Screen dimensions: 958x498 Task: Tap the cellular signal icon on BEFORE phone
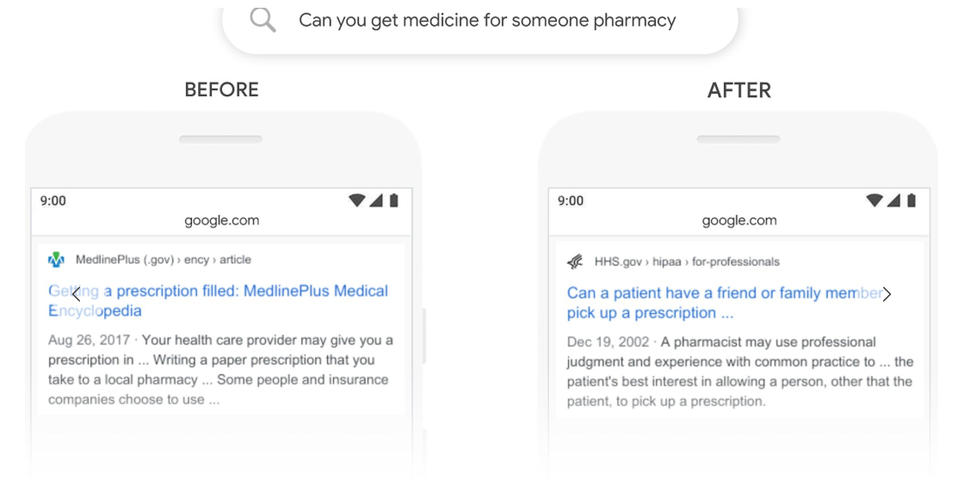[376, 200]
